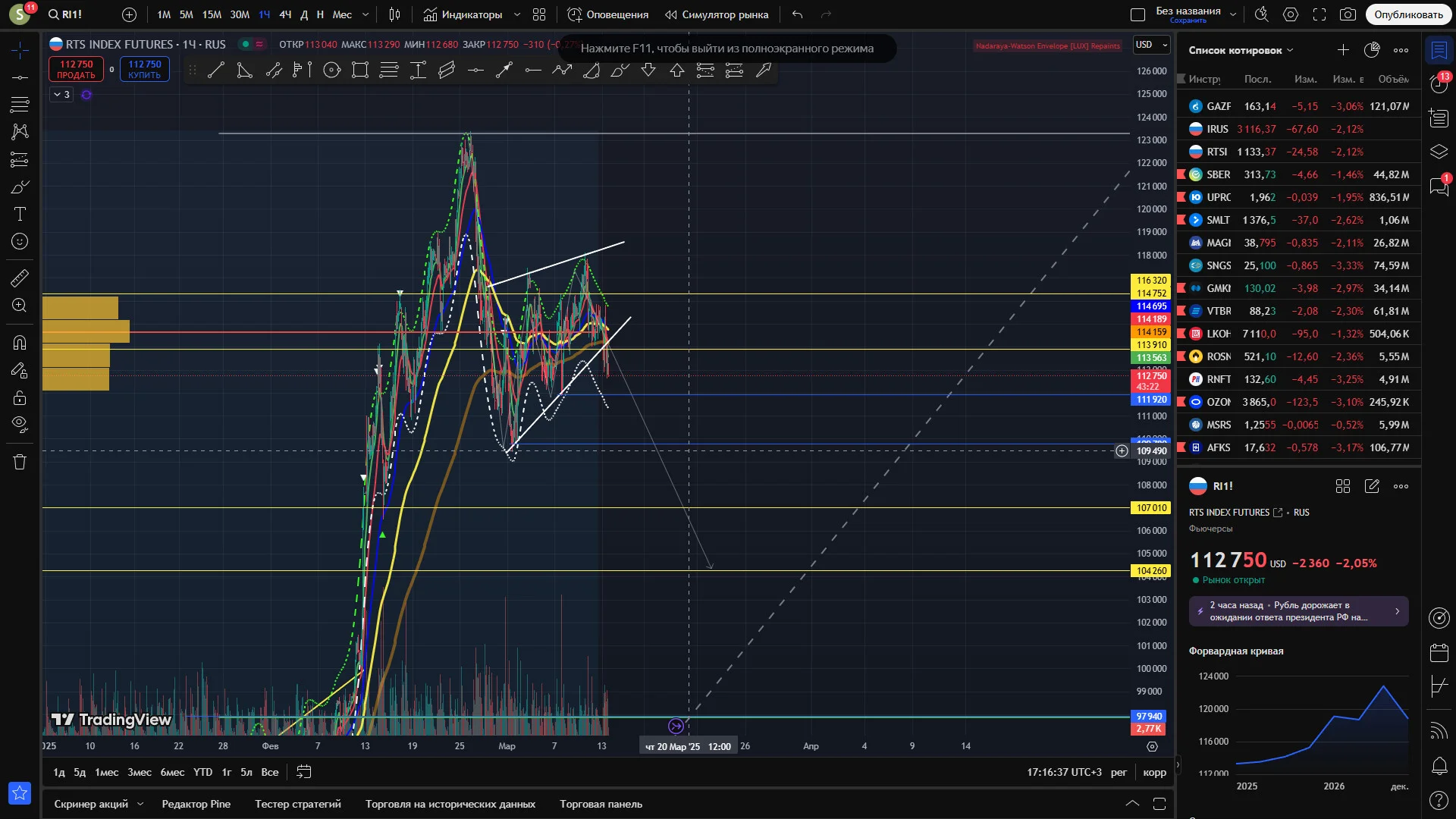Click the blue КУПИТЬ buy button
Viewport: 1456px width, 819px height.
click(x=144, y=69)
